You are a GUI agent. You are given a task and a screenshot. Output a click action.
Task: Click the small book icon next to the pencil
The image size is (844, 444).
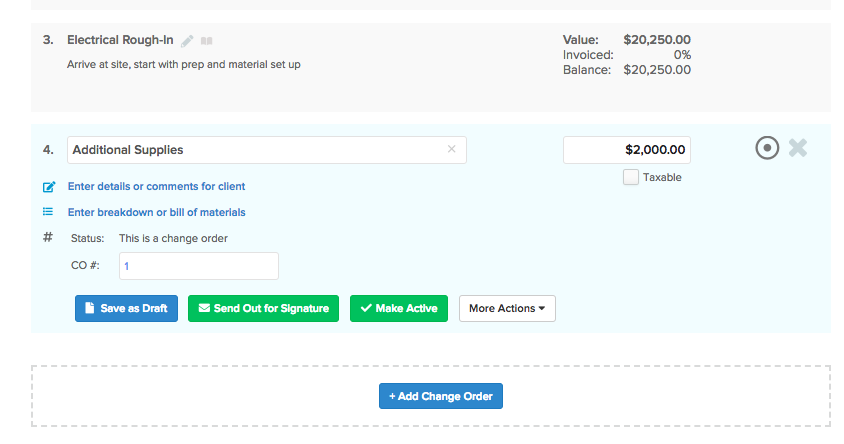click(x=207, y=41)
